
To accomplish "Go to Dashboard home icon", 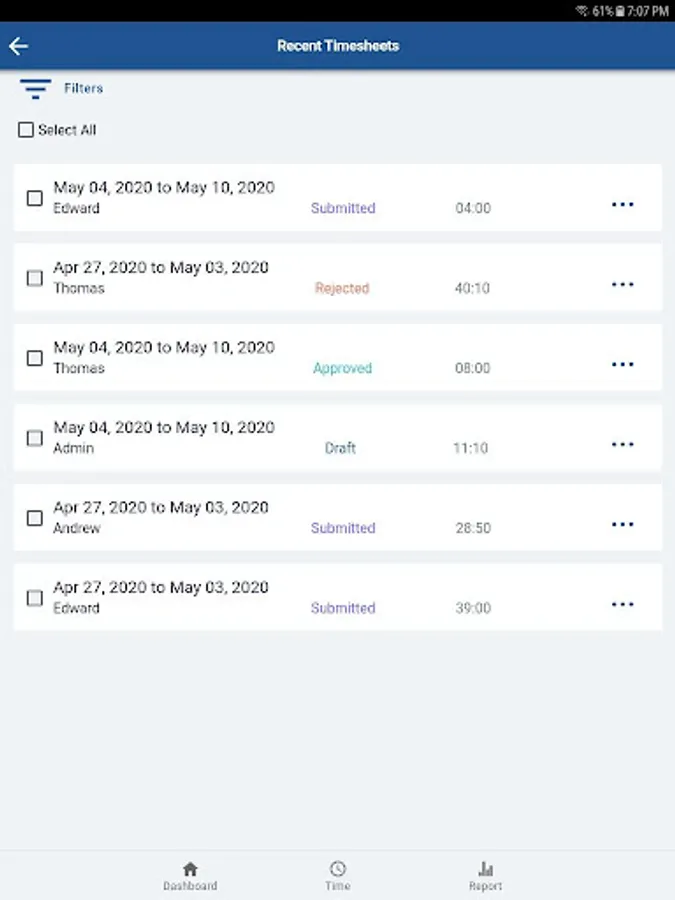I will [190, 869].
